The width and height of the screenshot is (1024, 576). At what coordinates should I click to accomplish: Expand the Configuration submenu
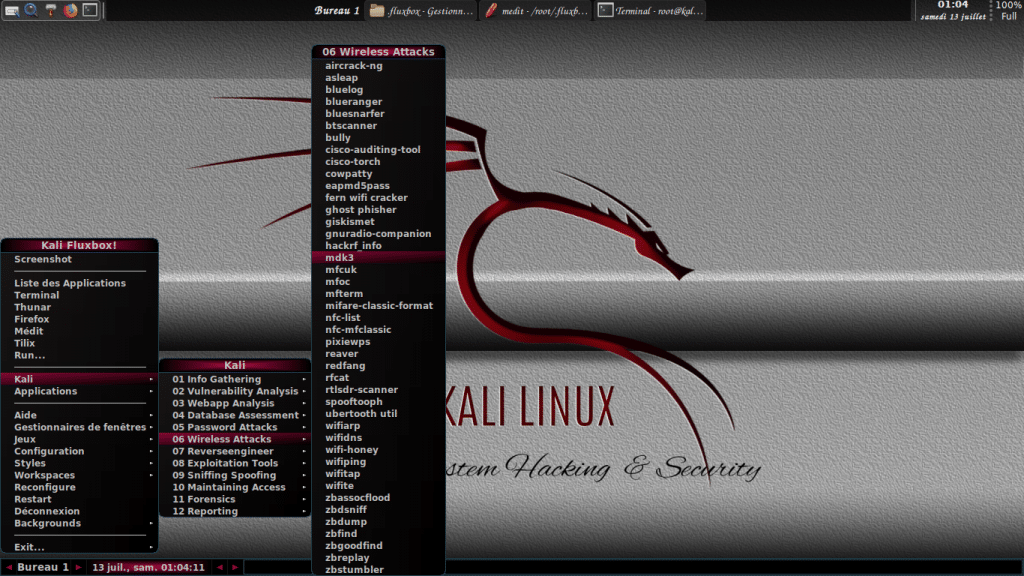[80, 451]
